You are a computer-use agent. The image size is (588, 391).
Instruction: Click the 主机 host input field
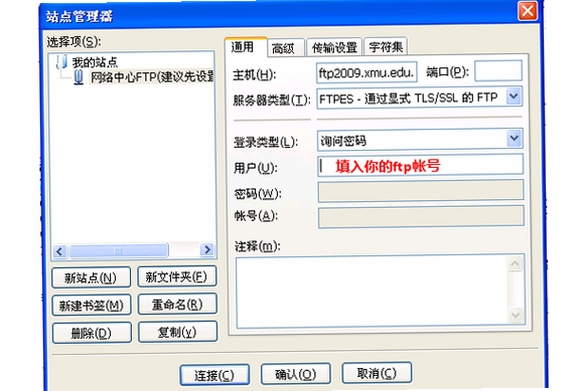pyautogui.click(x=366, y=72)
